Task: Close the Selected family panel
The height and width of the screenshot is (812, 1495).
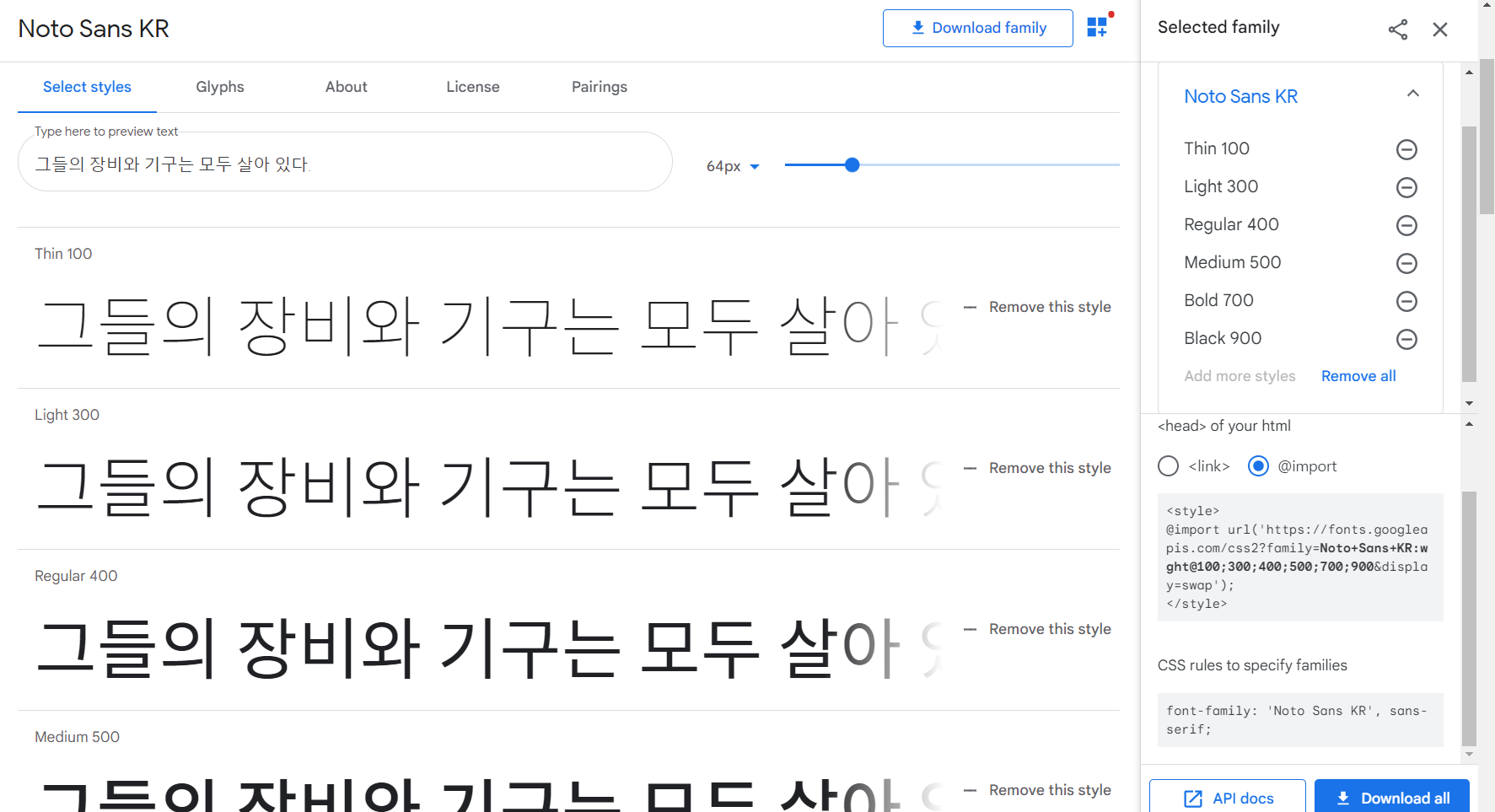Action: [x=1440, y=30]
